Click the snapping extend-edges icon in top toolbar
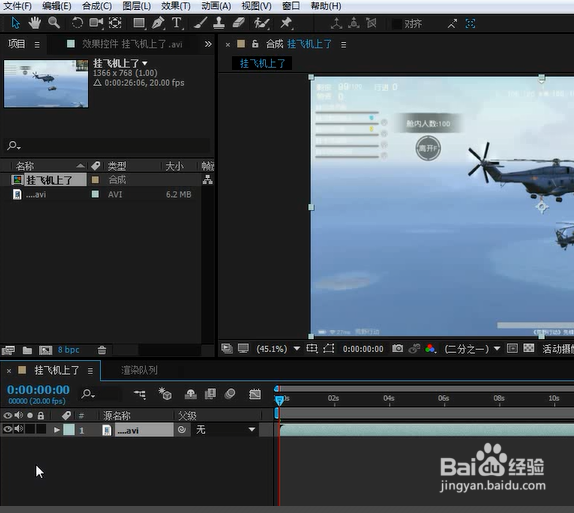The height and width of the screenshot is (513, 574). (x=452, y=24)
